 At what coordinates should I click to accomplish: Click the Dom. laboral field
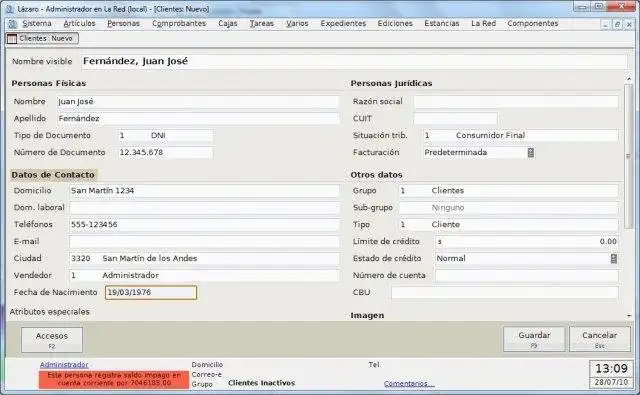[x=204, y=208]
